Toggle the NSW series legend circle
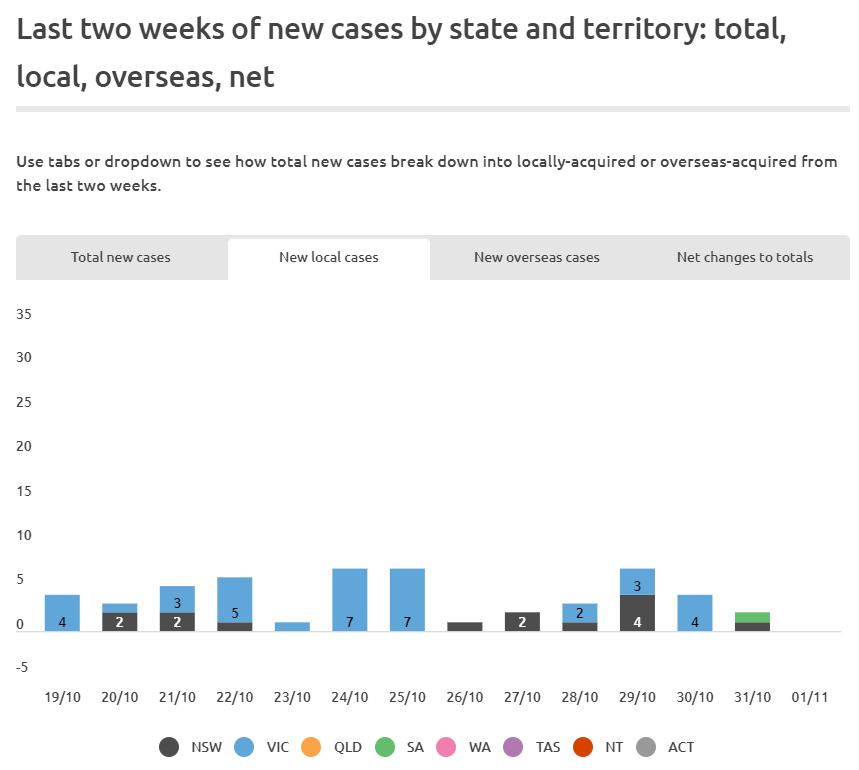This screenshot has height=770, width=859. 170,746
